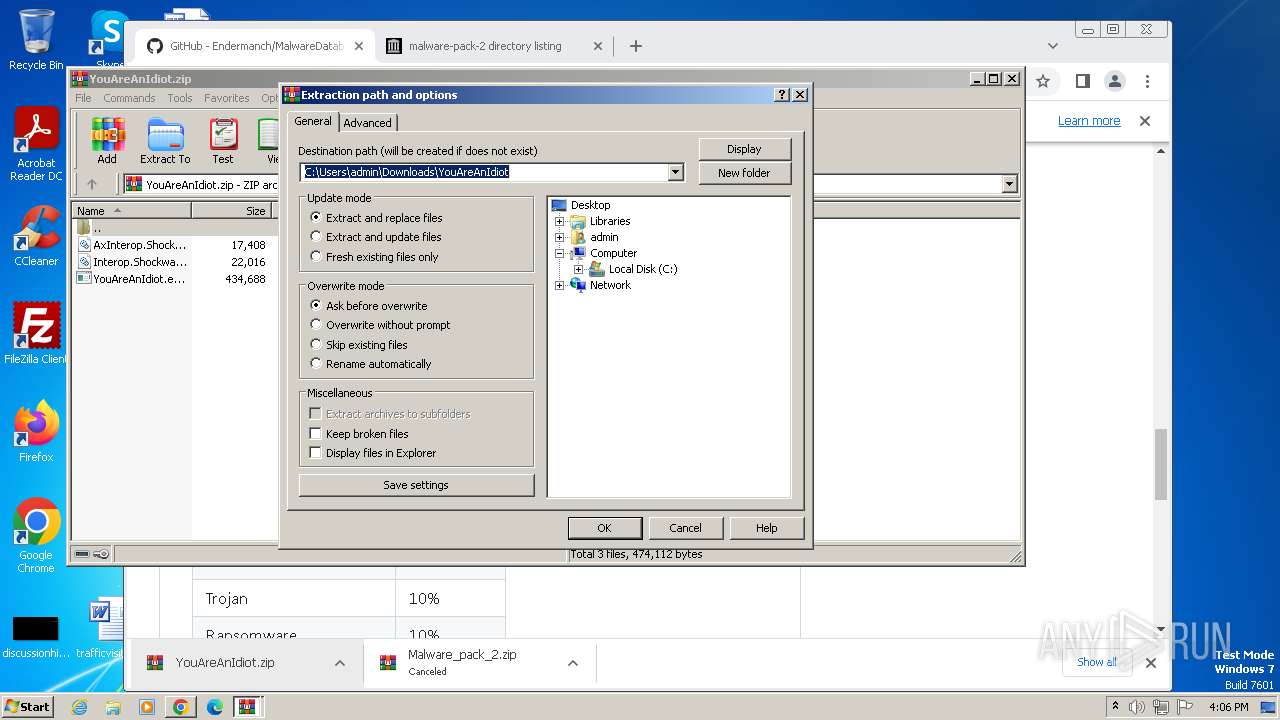Click the Save settings button
This screenshot has width=1280, height=720.
point(416,485)
